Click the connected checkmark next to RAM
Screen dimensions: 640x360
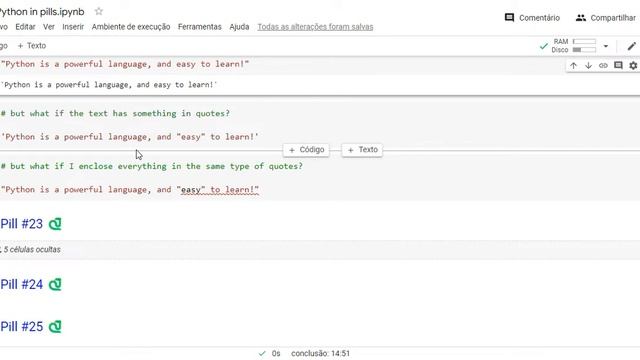click(x=543, y=46)
